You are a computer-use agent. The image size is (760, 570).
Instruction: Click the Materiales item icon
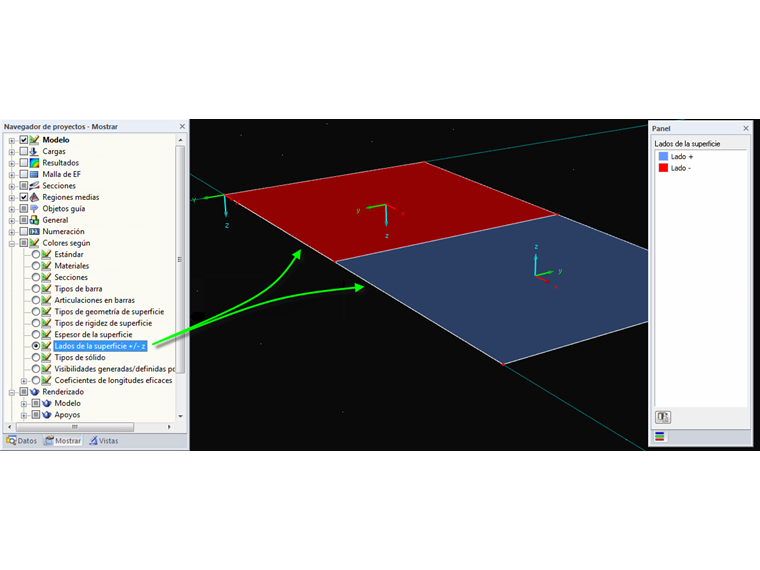[x=47, y=266]
